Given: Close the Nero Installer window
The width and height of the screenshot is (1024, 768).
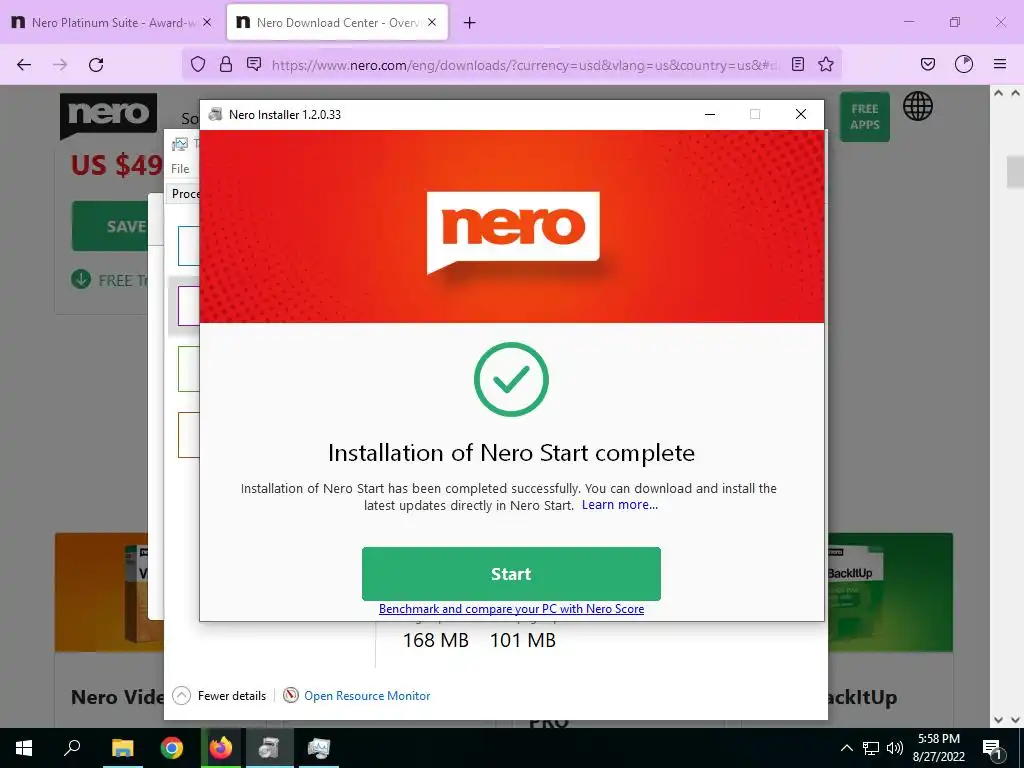Looking at the screenshot, I should pos(801,114).
